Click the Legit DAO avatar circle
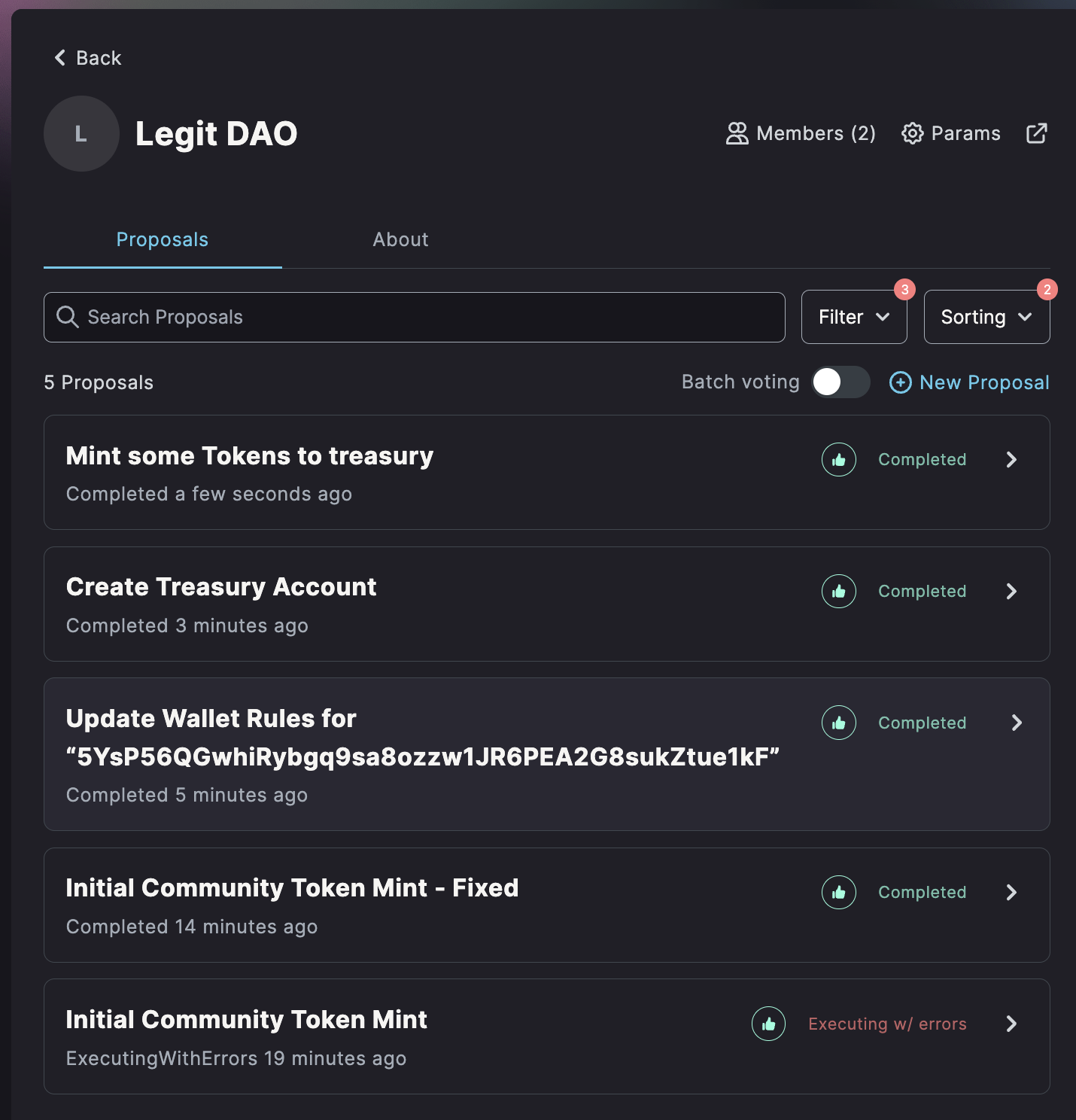Viewport: 1076px width, 1120px height. (81, 133)
